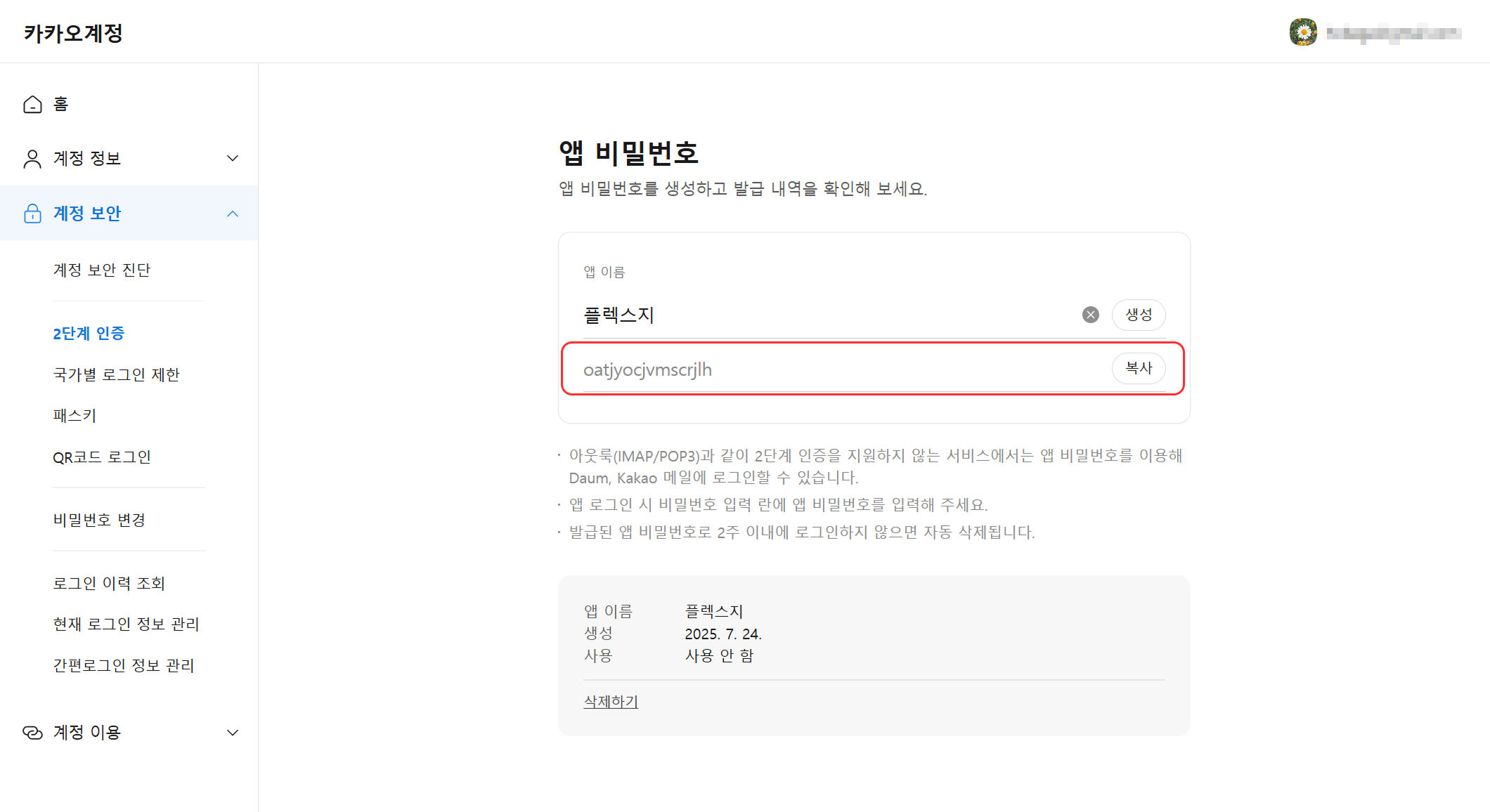Select 2단계 인증 menu item

click(89, 333)
